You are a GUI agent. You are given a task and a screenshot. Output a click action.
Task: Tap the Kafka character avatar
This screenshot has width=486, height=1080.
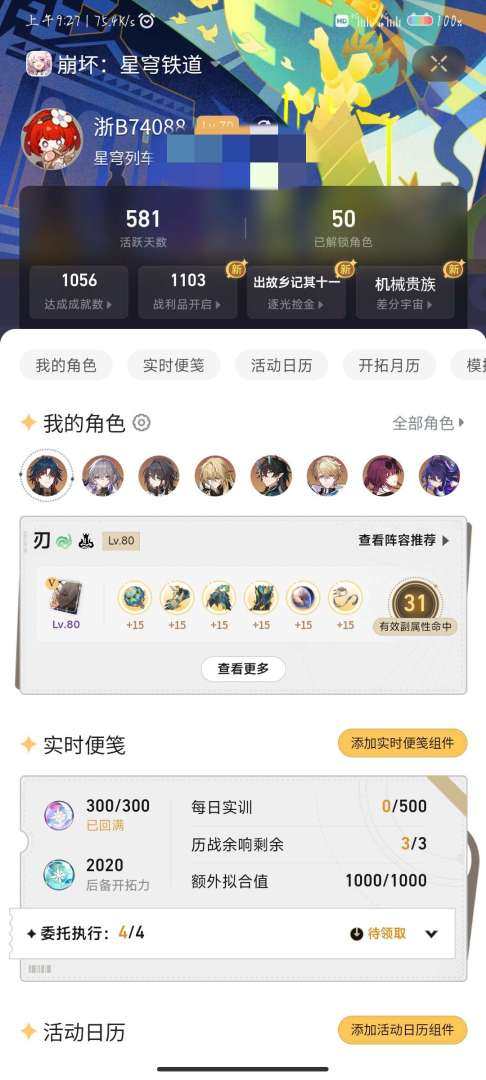coord(383,475)
